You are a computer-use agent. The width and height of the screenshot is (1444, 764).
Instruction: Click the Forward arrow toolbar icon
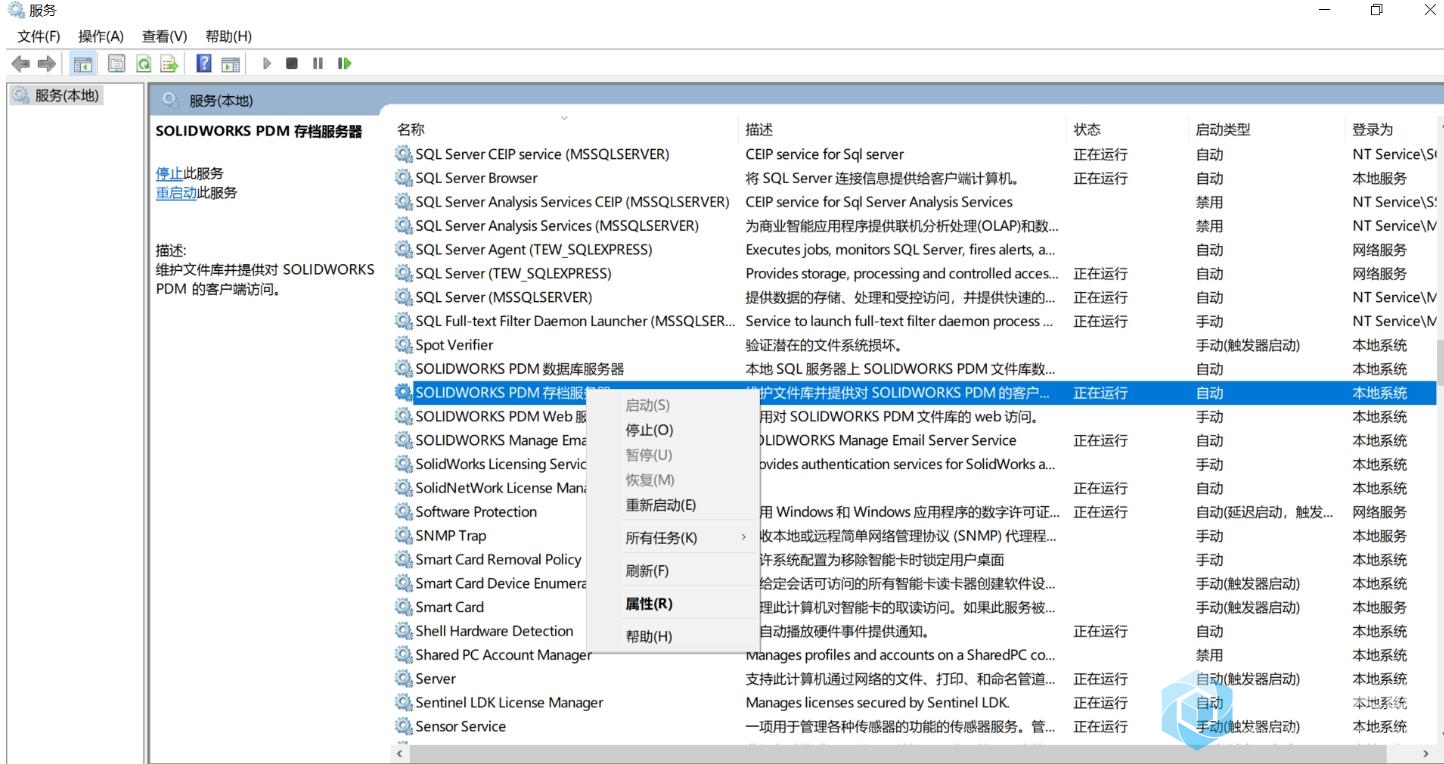pyautogui.click(x=46, y=63)
